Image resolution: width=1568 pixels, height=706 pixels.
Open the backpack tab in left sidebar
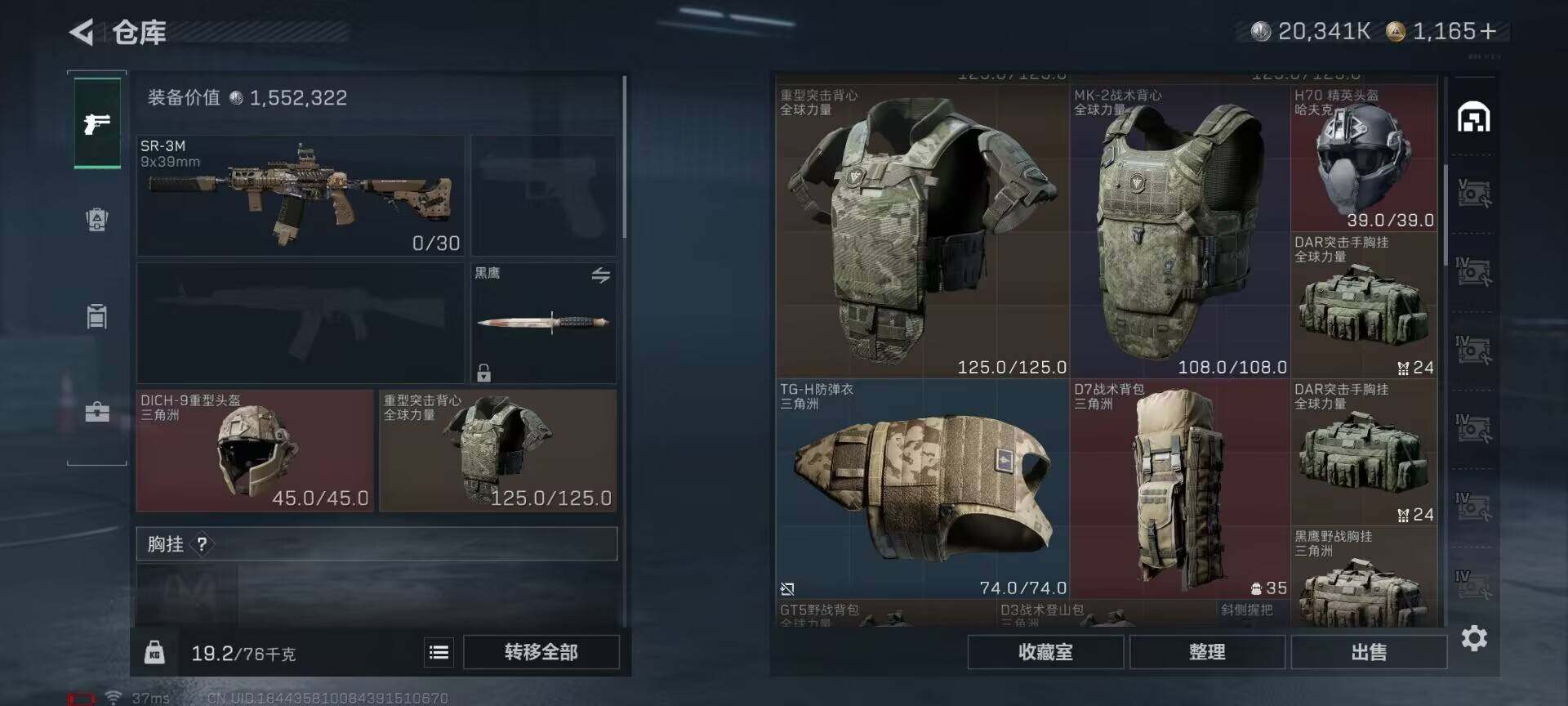pyautogui.click(x=97, y=219)
